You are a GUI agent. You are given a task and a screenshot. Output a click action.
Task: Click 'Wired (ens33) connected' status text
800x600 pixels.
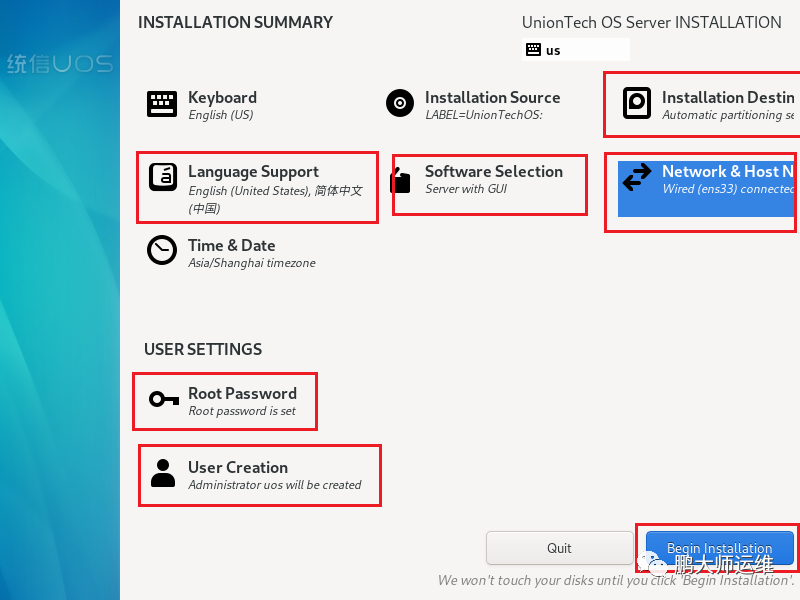(729, 189)
